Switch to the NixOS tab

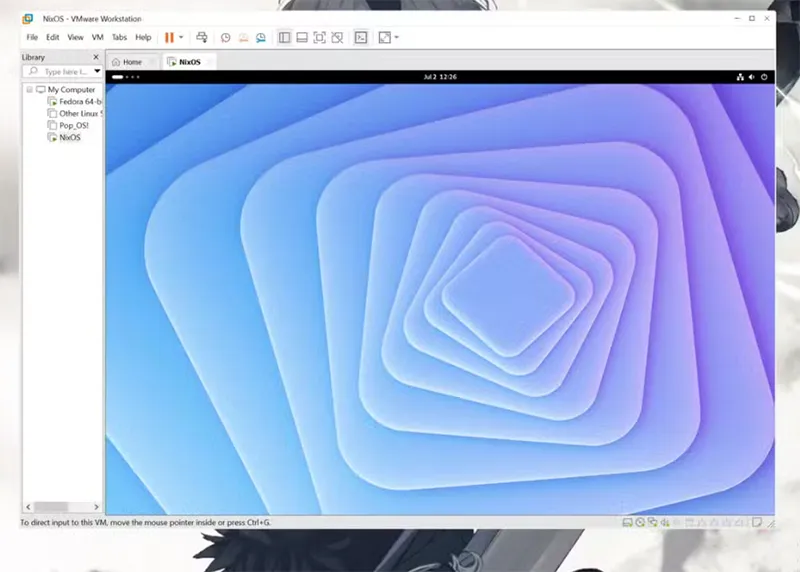pyautogui.click(x=190, y=62)
